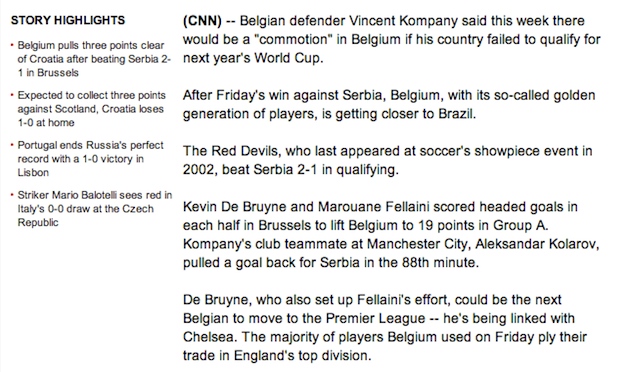Click the bold (CNN) dateline text
630x372 pixels.
[x=202, y=21]
